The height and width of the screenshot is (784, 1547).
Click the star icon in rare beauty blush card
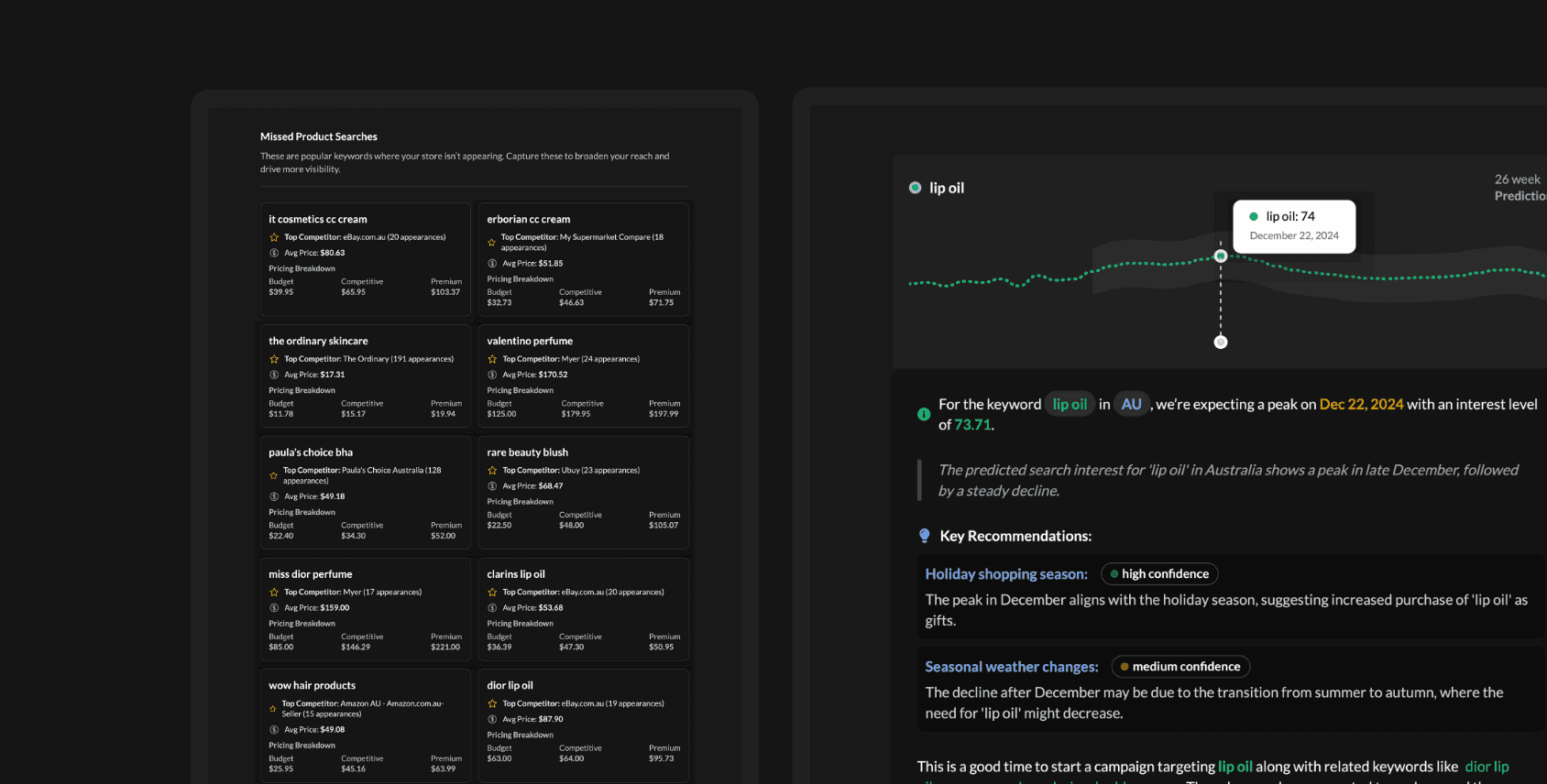point(492,471)
